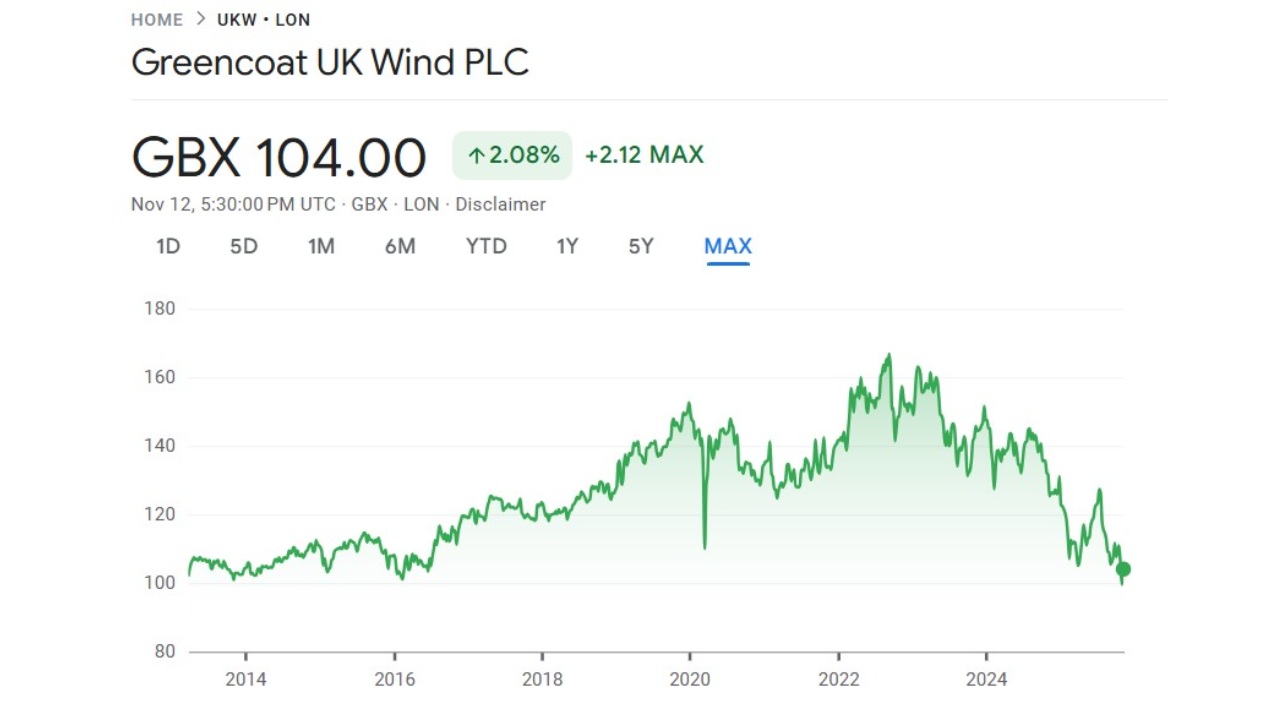1280x720 pixels.
Task: Switch to the 5D chart range
Action: click(x=242, y=246)
